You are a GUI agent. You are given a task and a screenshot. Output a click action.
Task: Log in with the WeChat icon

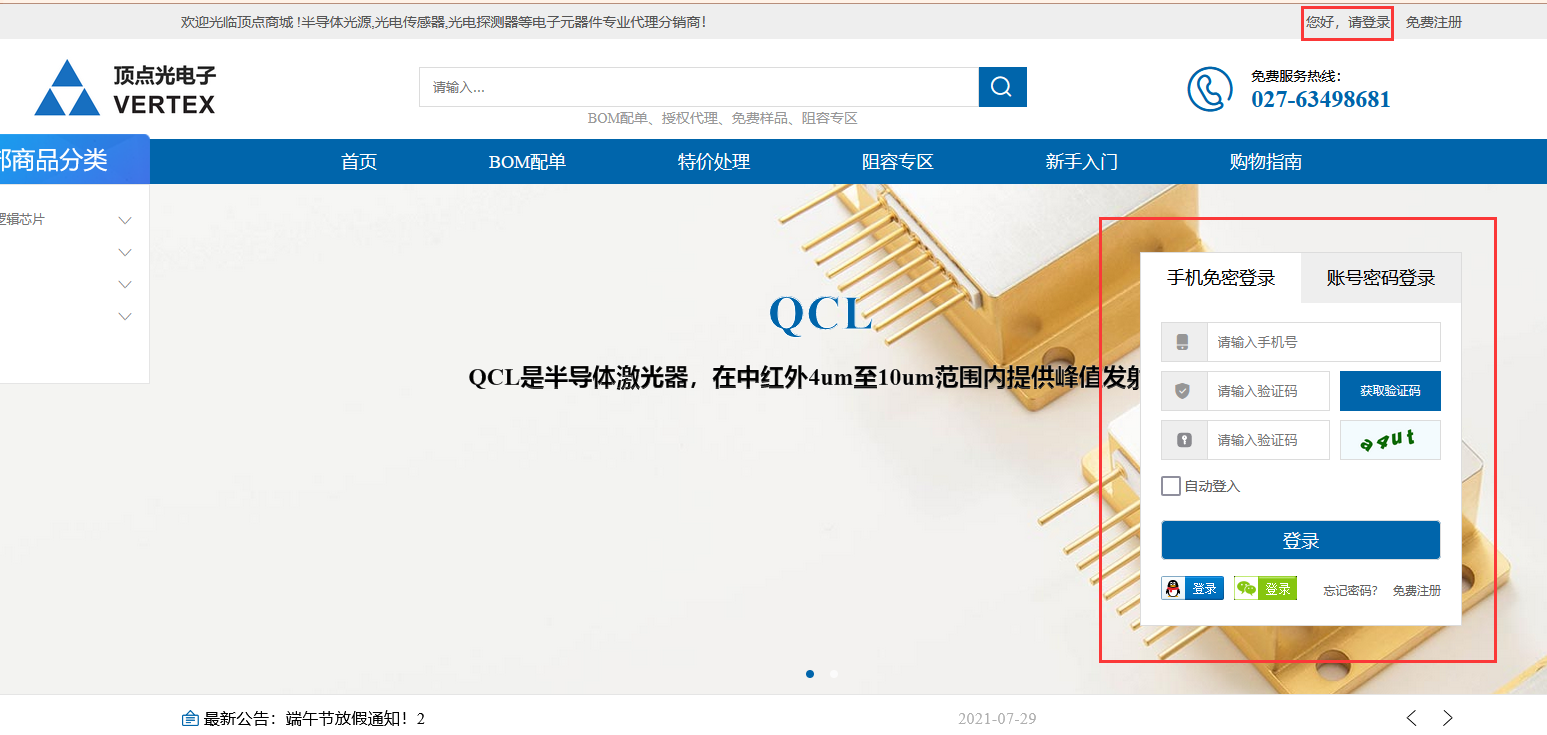click(1246, 588)
